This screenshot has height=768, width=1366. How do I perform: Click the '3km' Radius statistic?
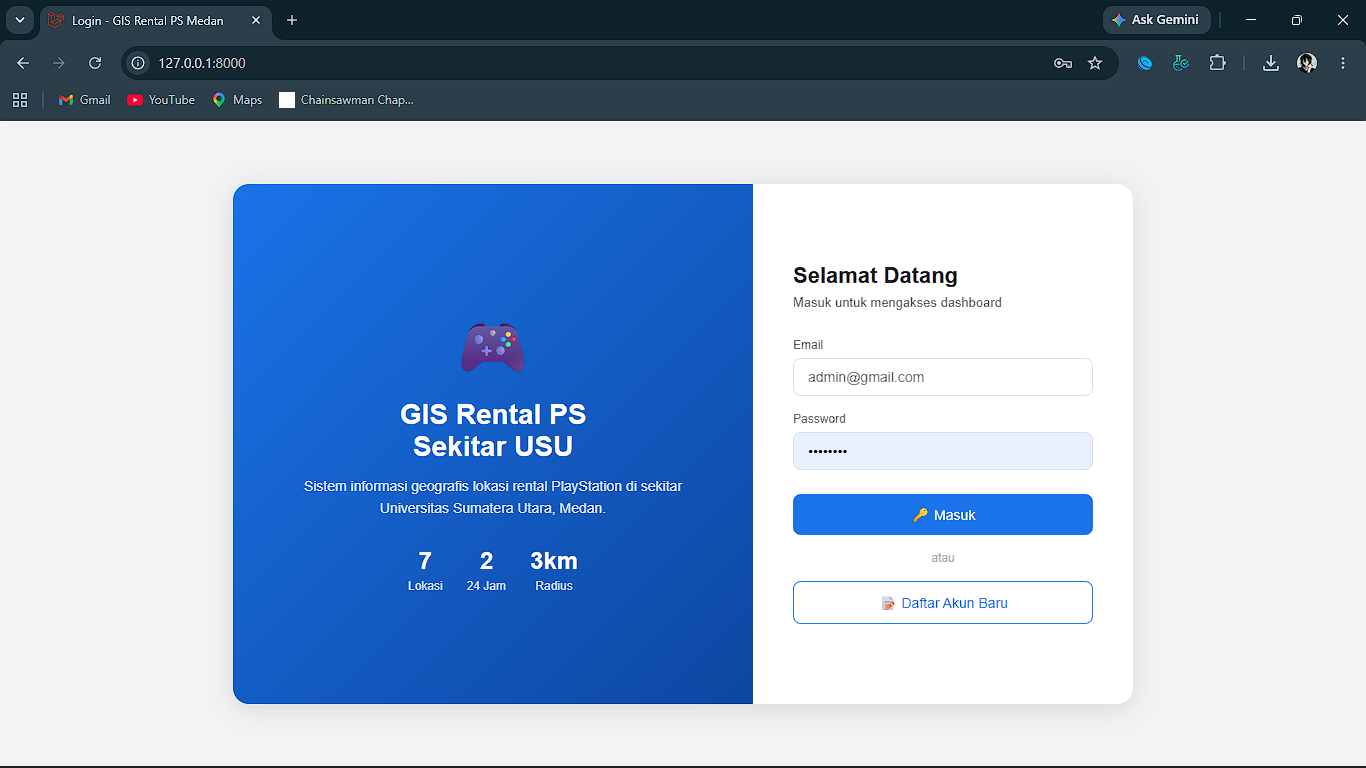554,571
